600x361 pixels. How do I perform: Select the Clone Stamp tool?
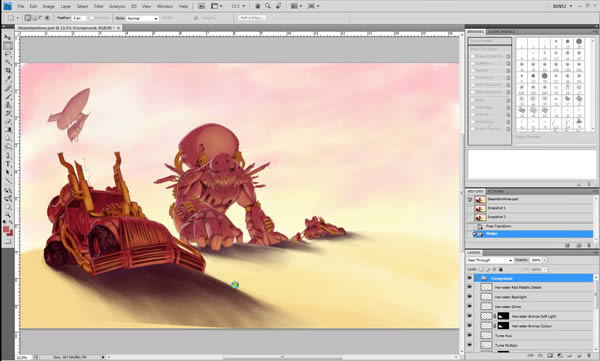click(7, 105)
